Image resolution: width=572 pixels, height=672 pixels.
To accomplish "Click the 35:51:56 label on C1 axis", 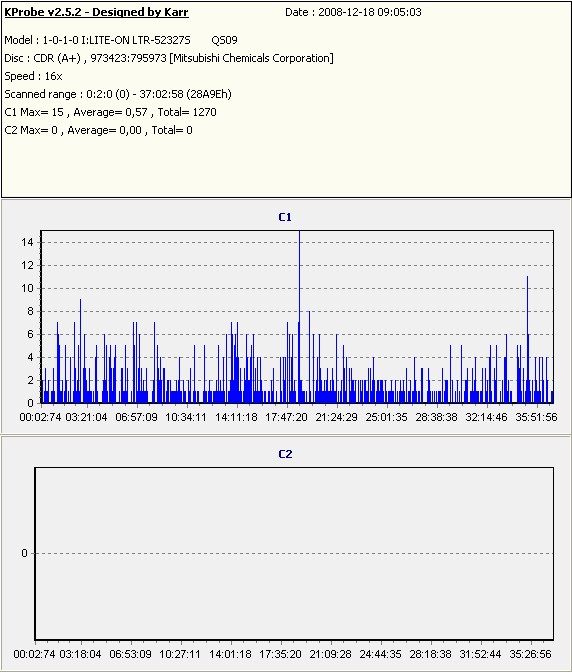I will [536, 417].
